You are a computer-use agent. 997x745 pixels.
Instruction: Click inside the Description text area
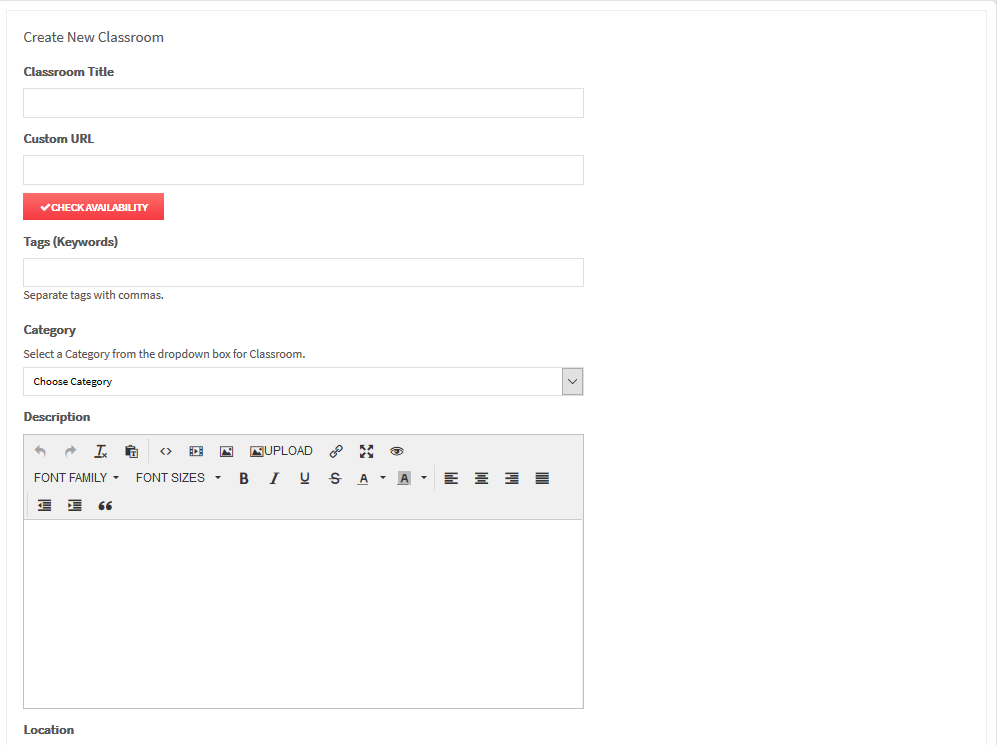303,614
